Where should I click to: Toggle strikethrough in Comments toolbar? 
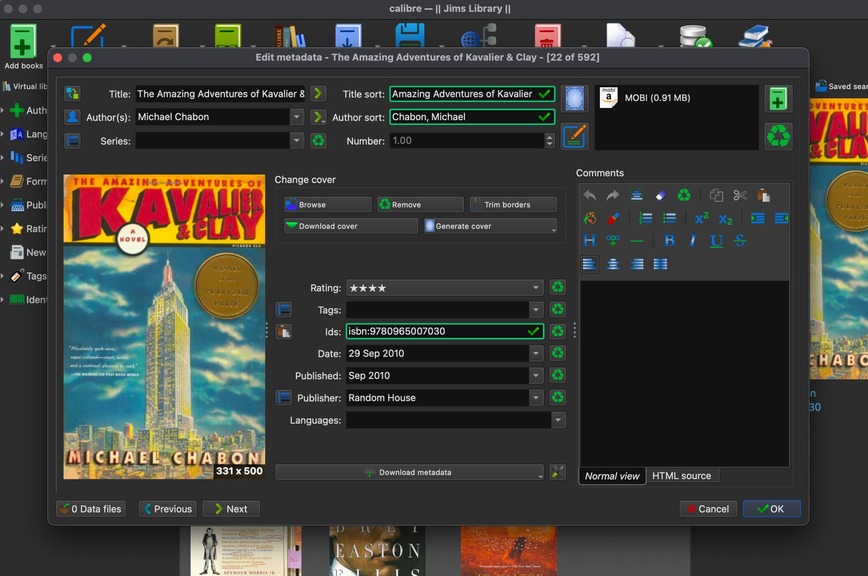click(x=740, y=241)
